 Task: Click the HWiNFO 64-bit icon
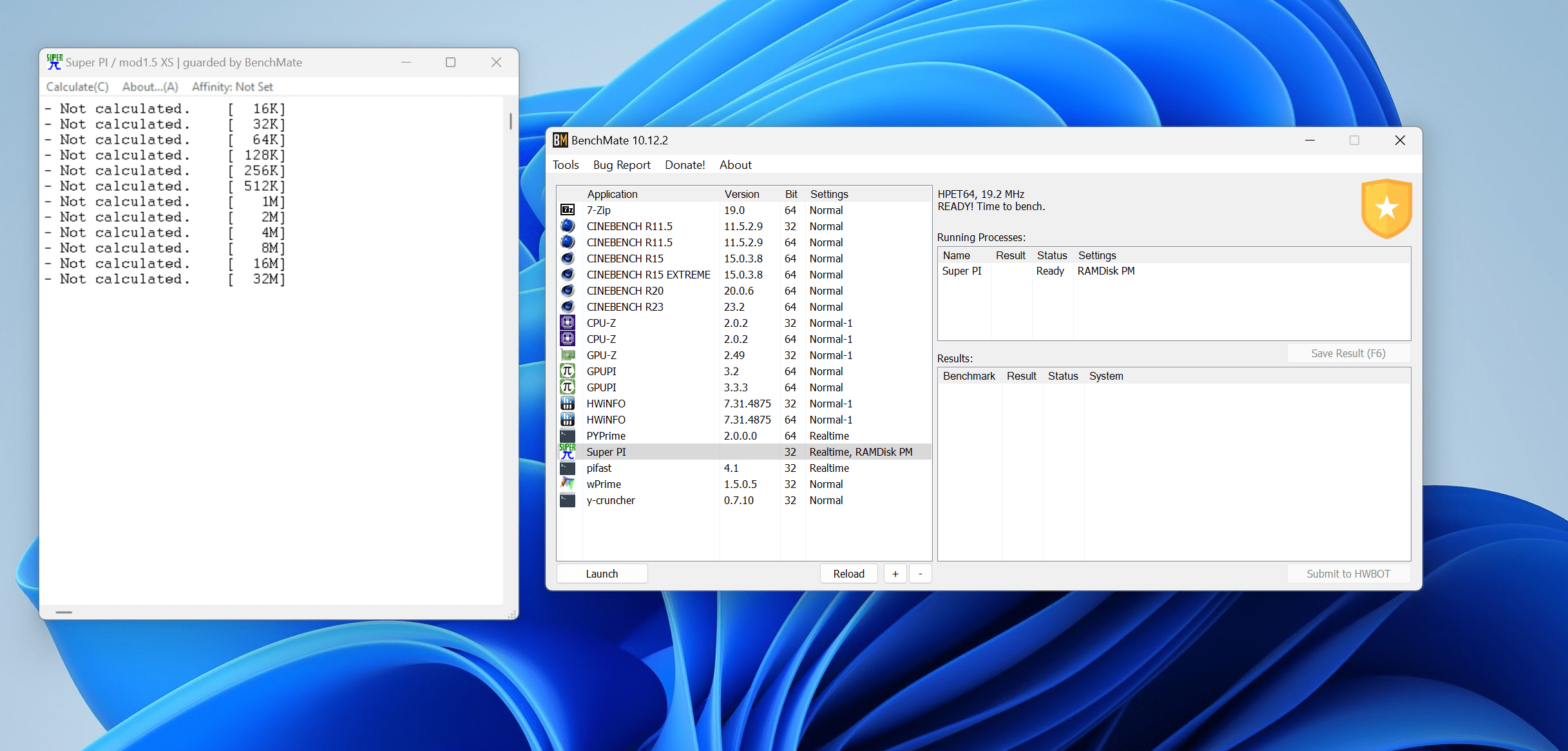point(568,420)
